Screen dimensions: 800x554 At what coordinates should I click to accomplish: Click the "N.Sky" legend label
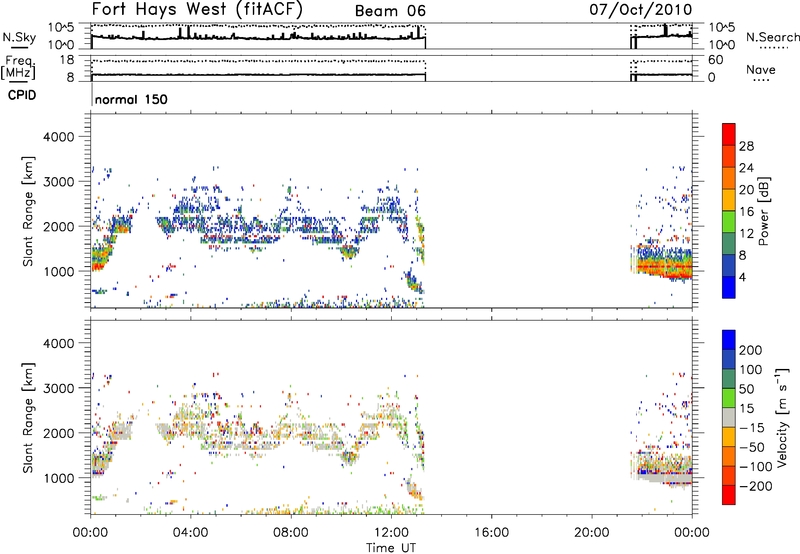coord(19,37)
